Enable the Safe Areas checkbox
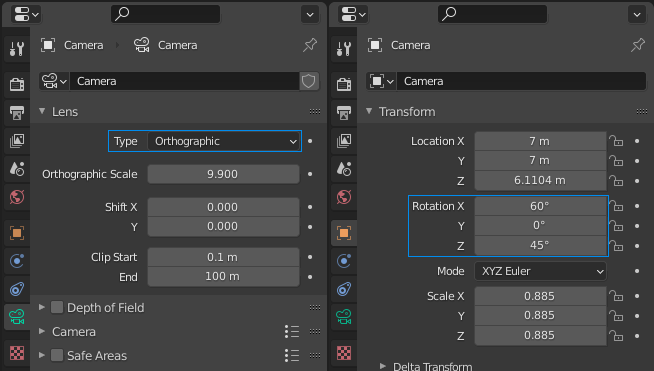This screenshot has width=654, height=371. point(57,356)
